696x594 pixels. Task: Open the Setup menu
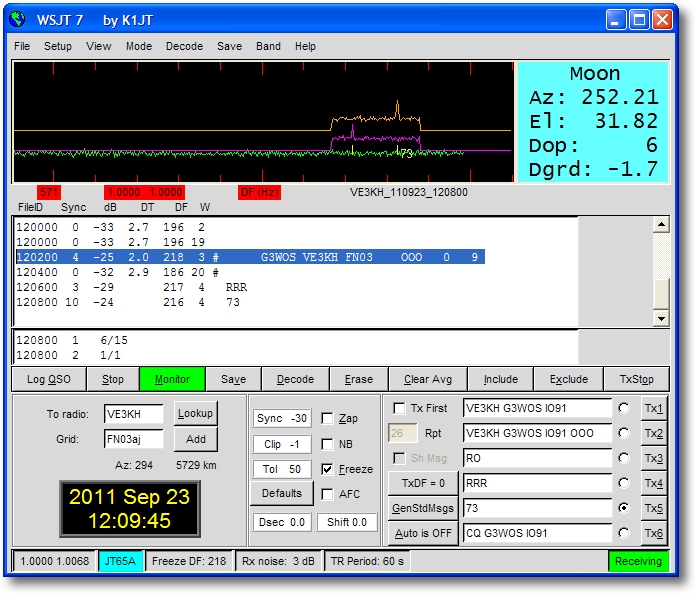[x=58, y=46]
